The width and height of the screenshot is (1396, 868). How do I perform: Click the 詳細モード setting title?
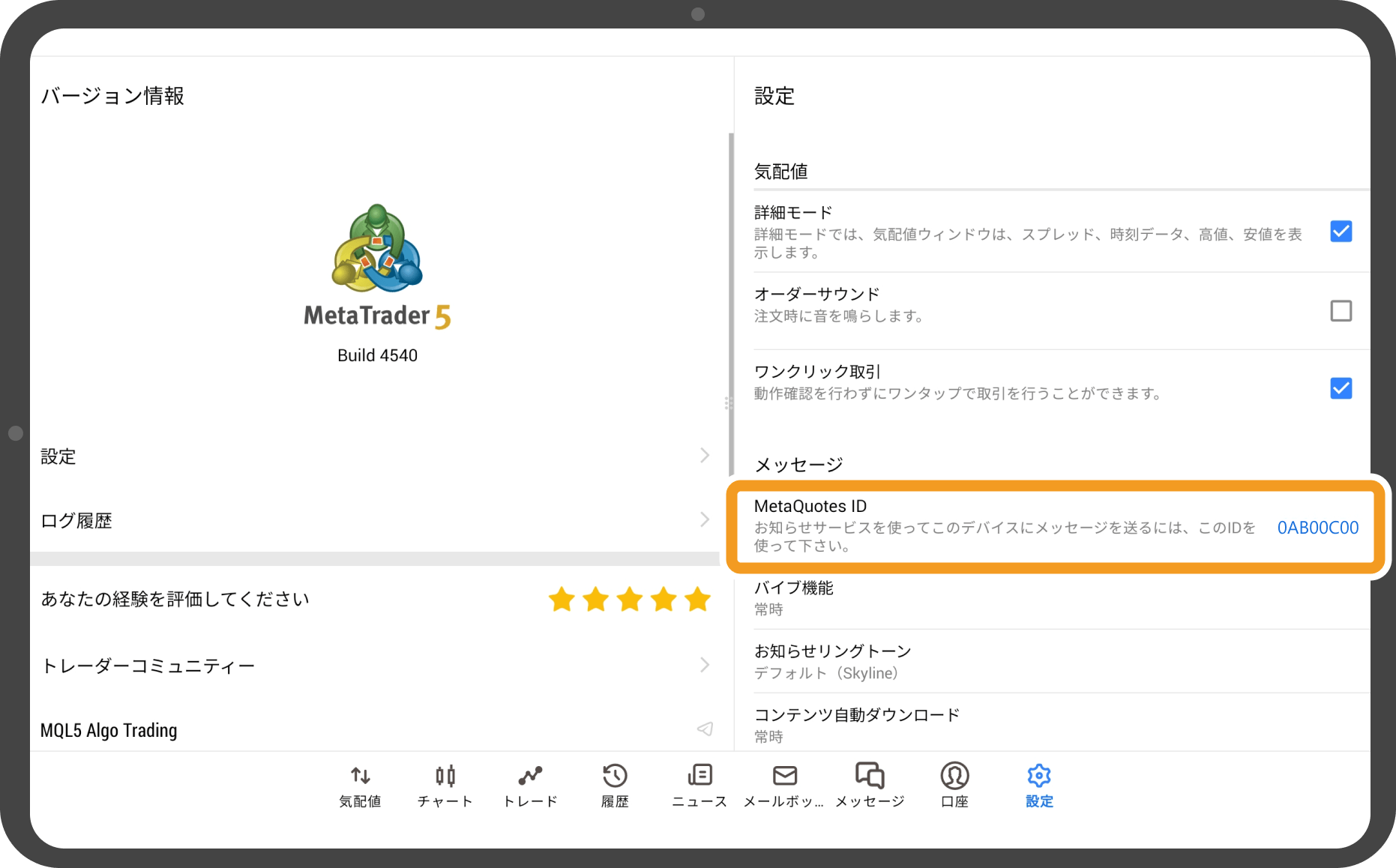793,212
